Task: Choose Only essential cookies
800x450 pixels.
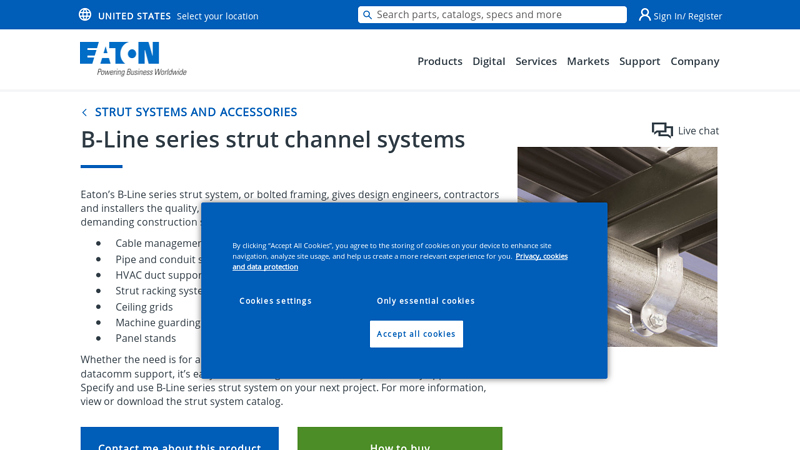Action: (426, 301)
